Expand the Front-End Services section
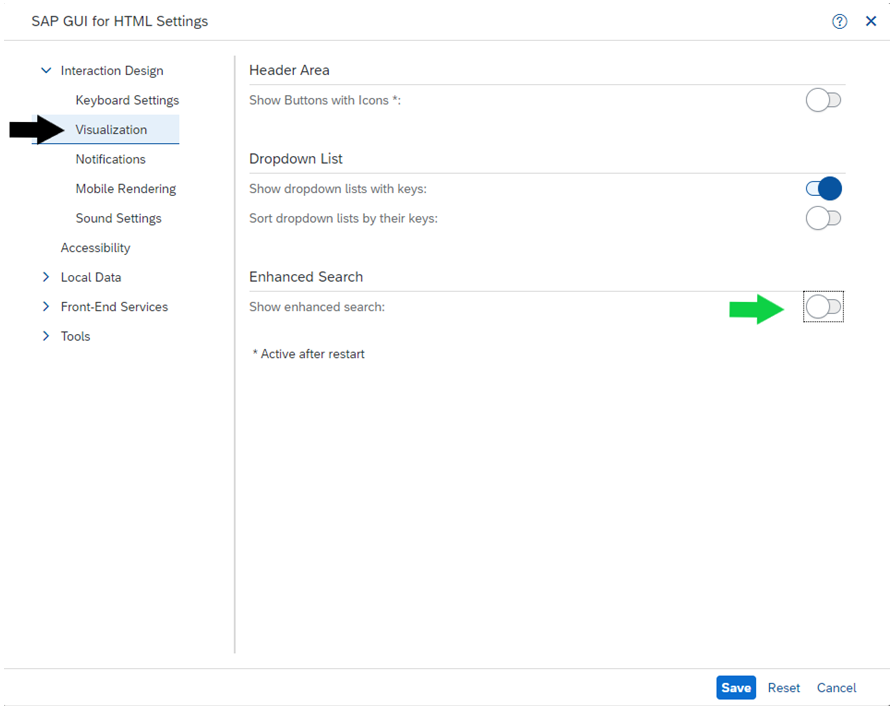The image size is (894, 709). pyautogui.click(x=46, y=307)
